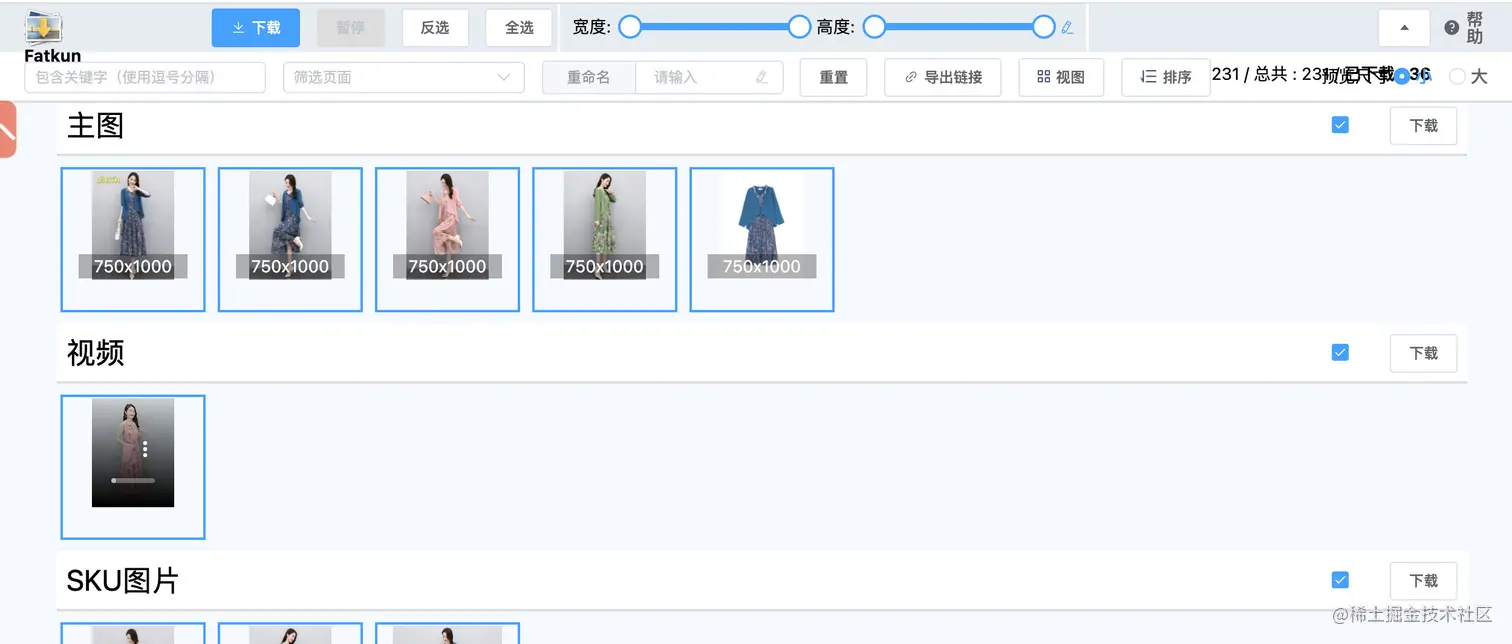Open the three-dot menu on video thumbnail
This screenshot has height=644, width=1512.
click(x=145, y=449)
